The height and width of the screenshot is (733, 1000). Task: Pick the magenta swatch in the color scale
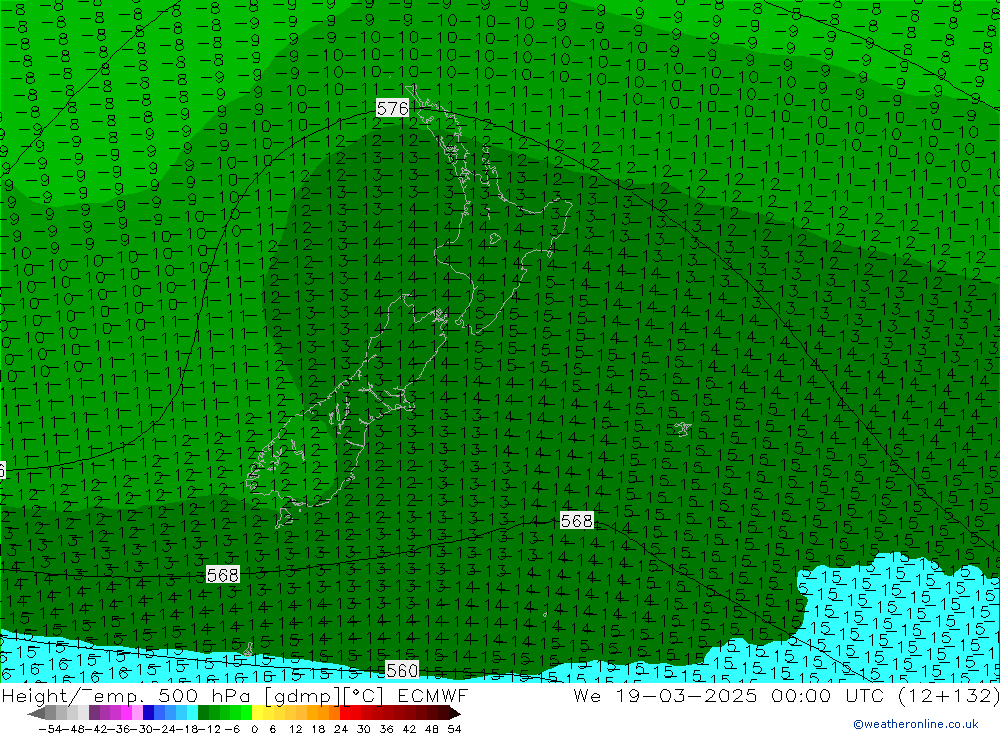[126, 713]
